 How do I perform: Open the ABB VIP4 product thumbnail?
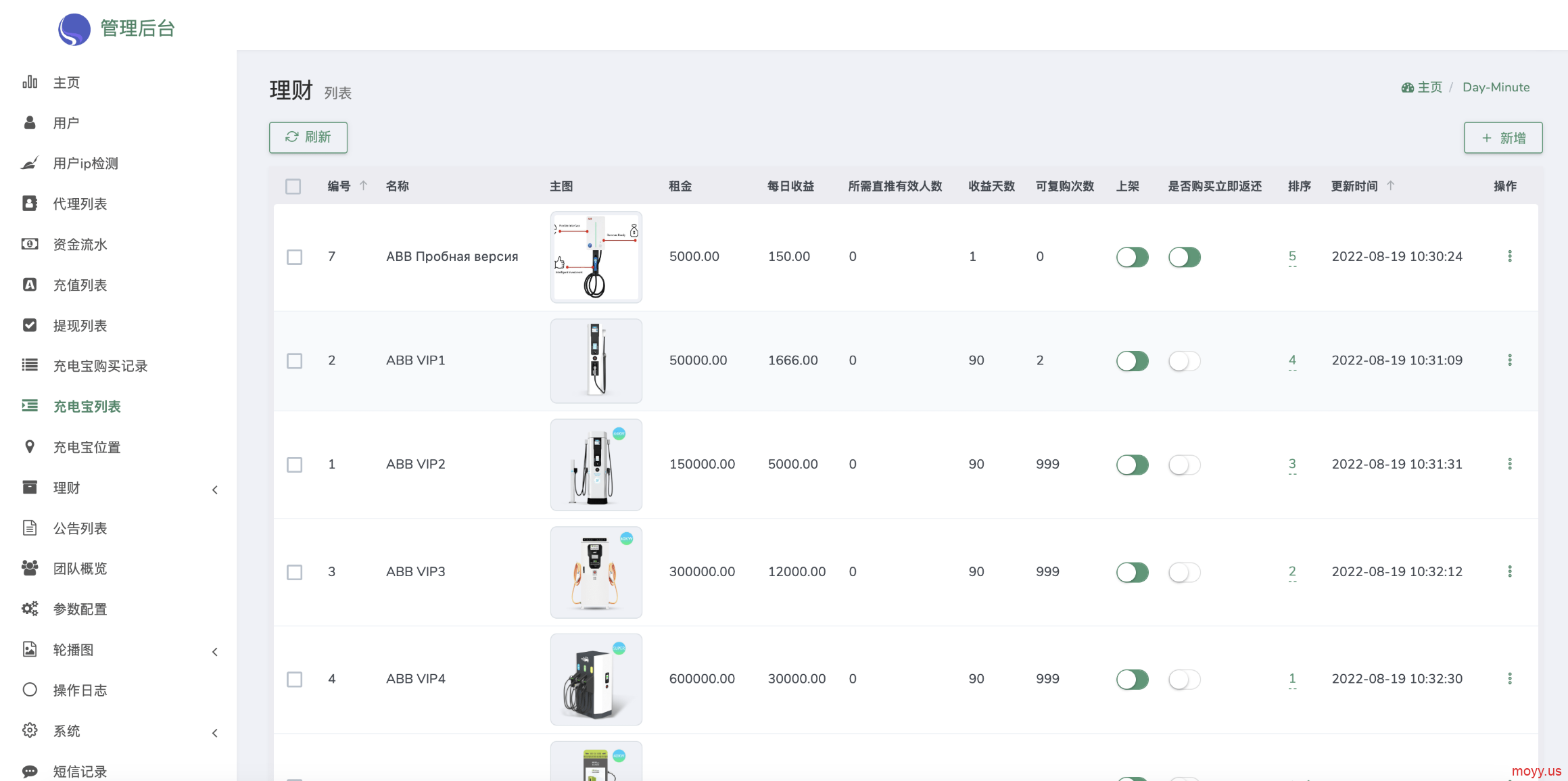[596, 679]
